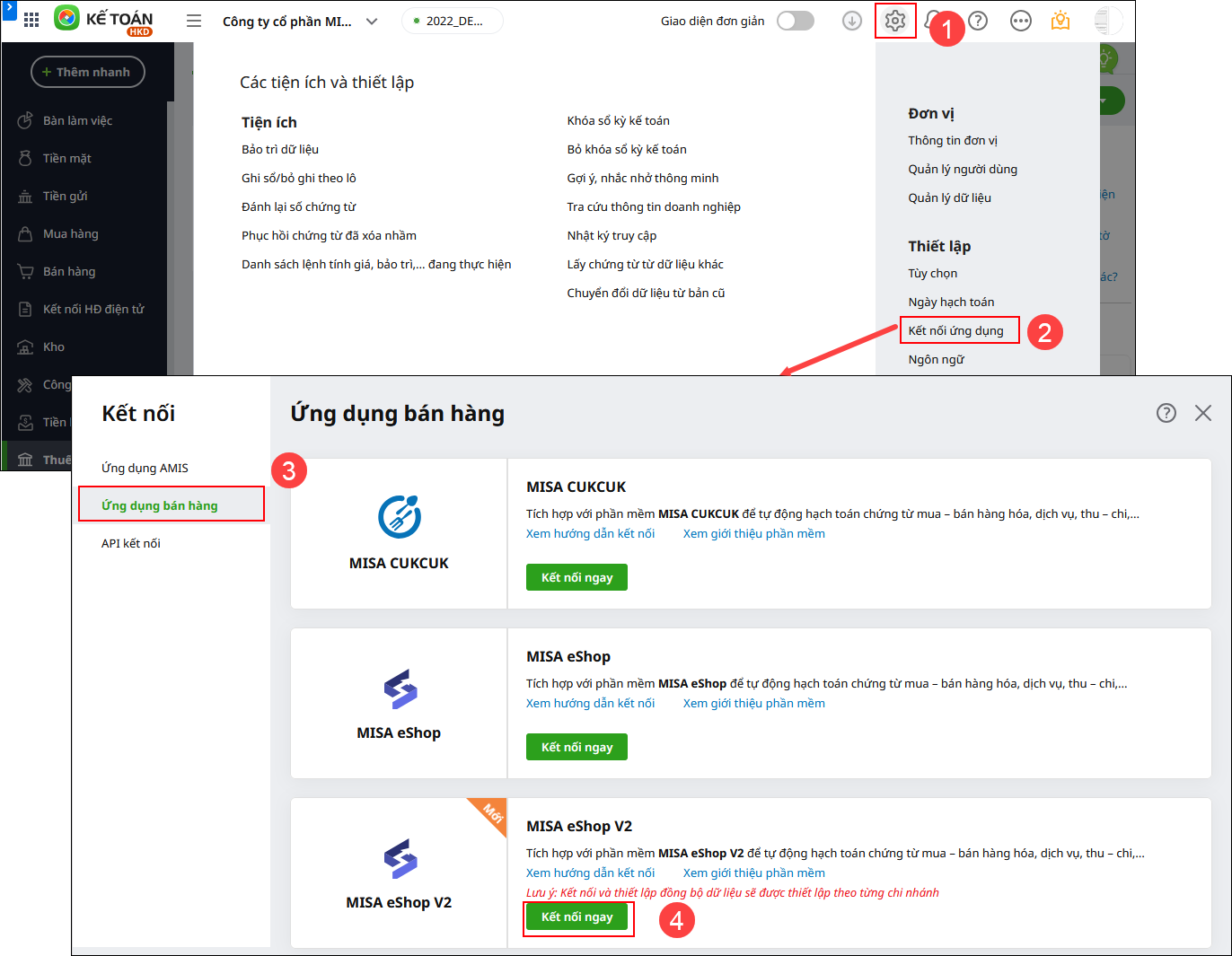Select Chuyển đổi dữ liệu từ bản cũ

pos(646,293)
